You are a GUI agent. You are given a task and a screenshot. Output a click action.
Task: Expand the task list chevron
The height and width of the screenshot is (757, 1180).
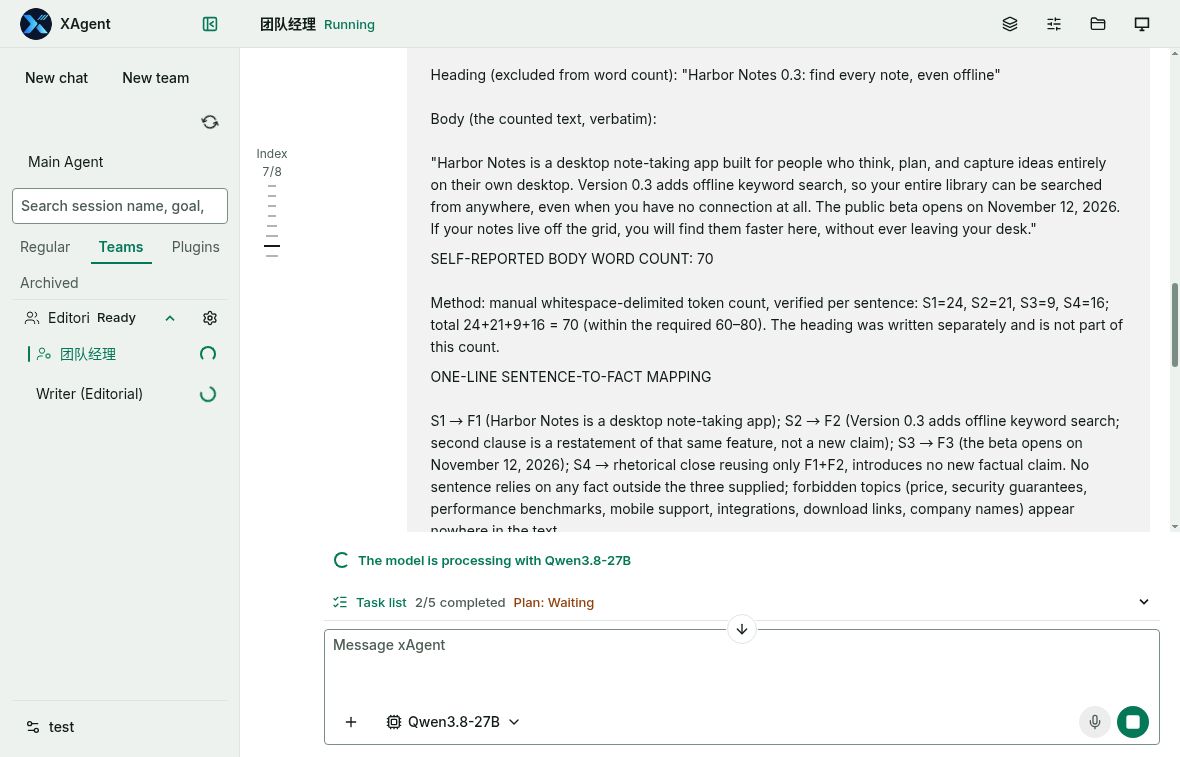[x=1144, y=601]
